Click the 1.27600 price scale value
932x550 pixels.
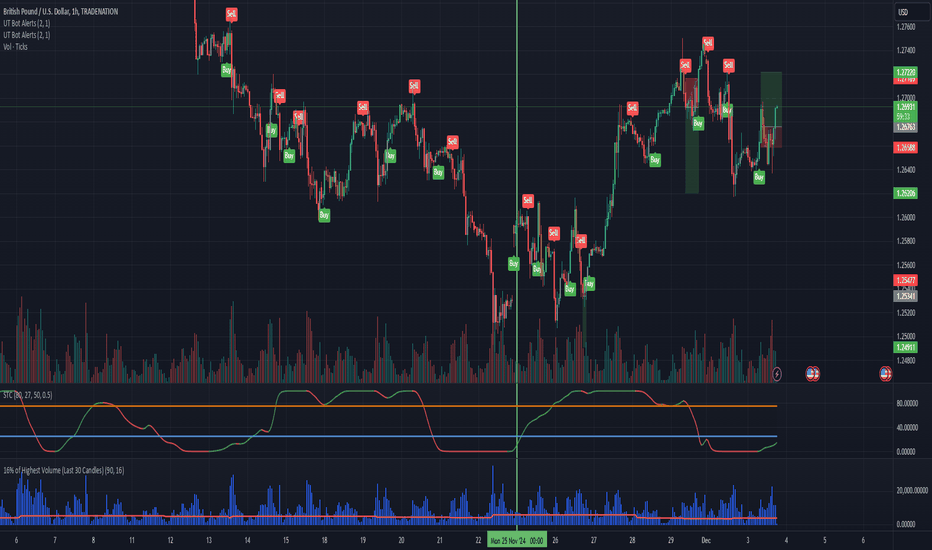tap(906, 27)
